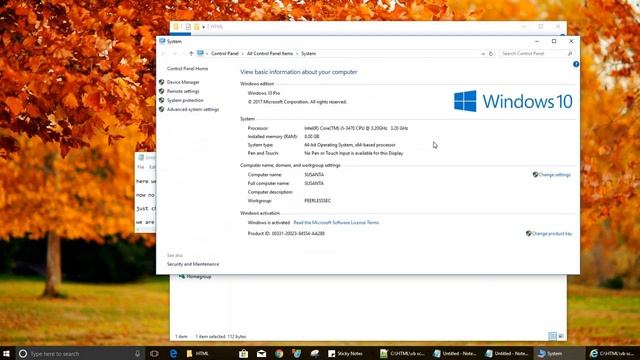This screenshot has width=640, height=360.
Task: Open System protection link
Action: (x=185, y=100)
